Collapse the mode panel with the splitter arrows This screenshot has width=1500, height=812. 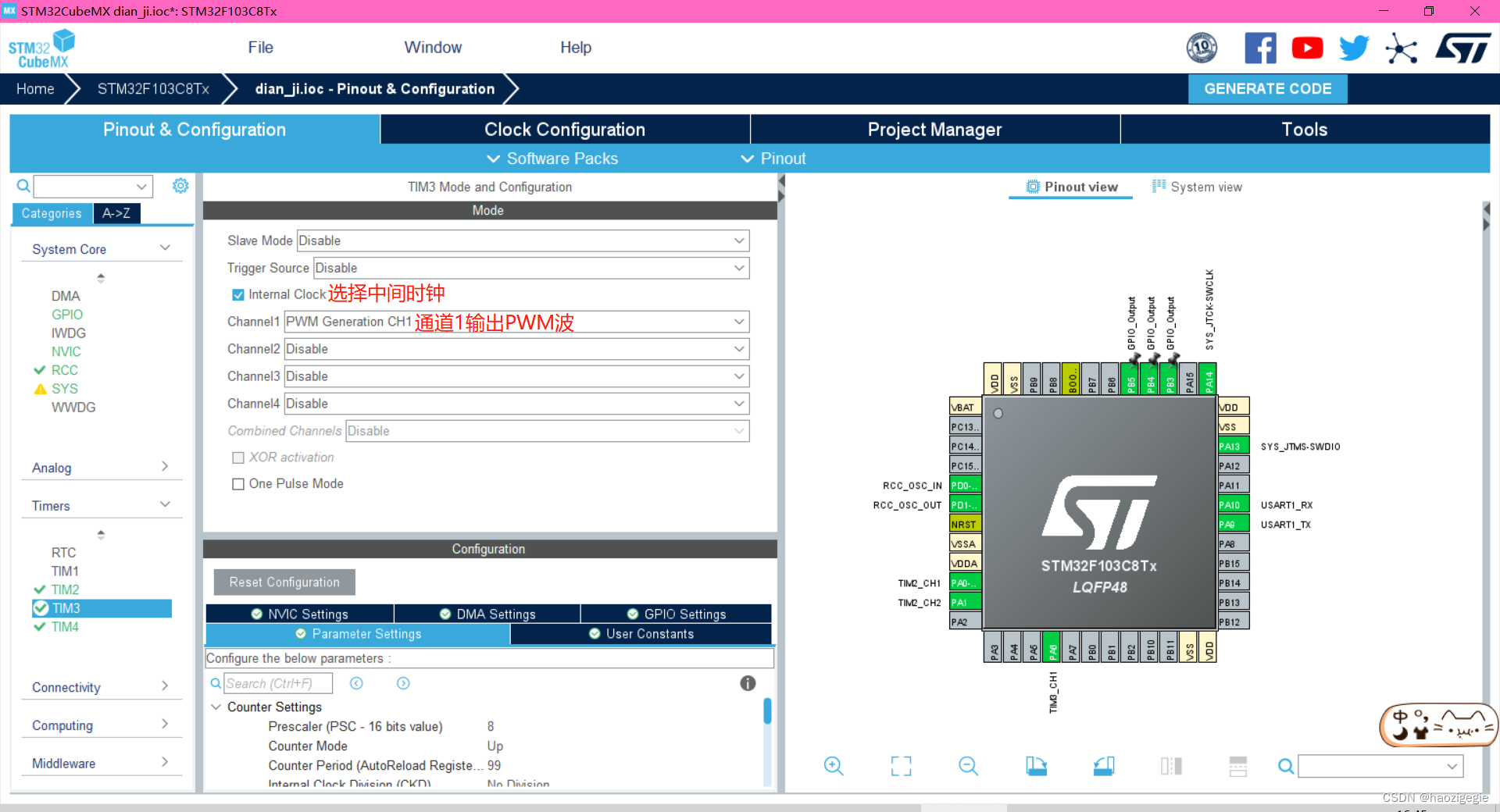click(x=781, y=188)
